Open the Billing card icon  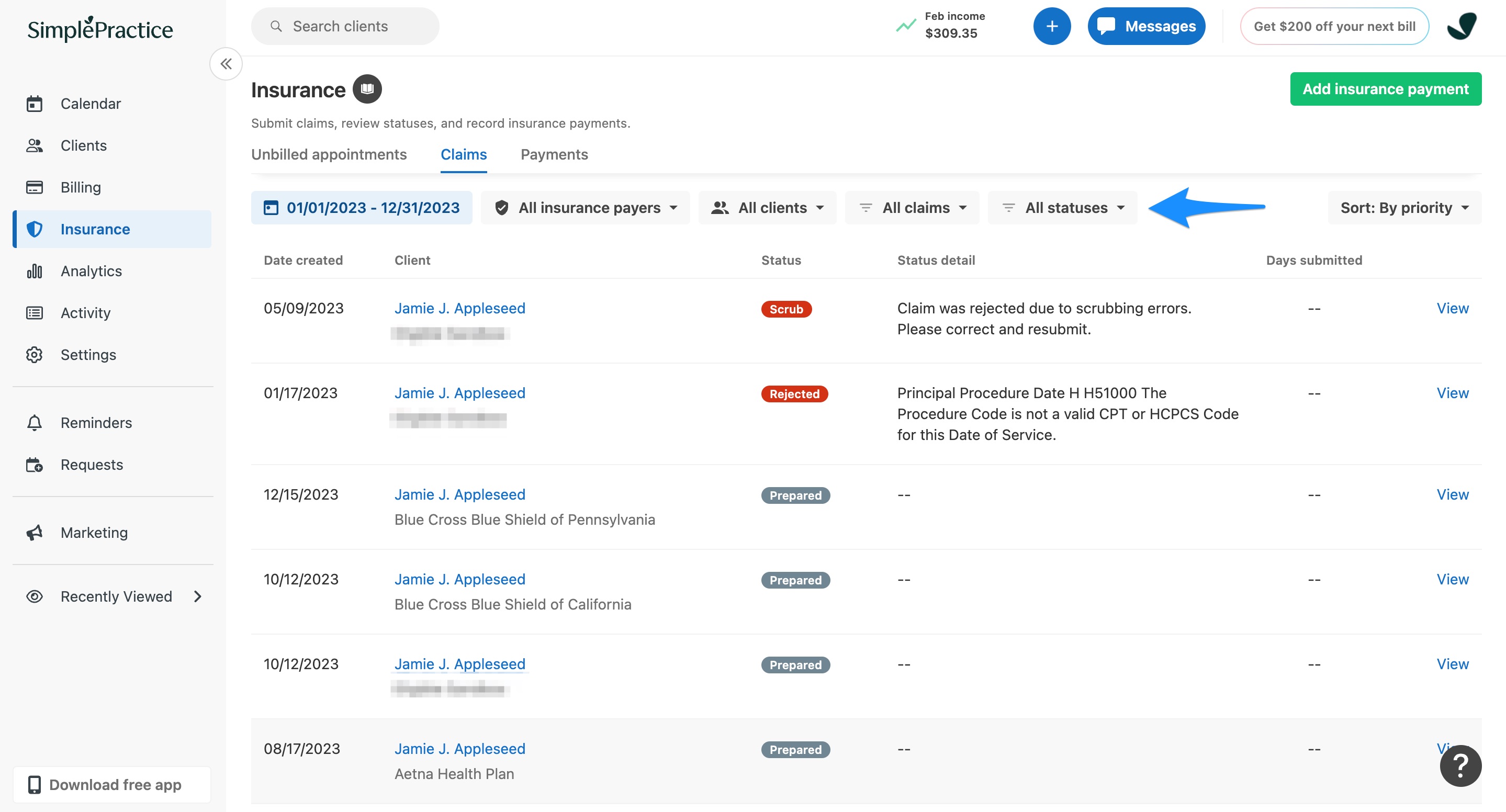(x=35, y=187)
